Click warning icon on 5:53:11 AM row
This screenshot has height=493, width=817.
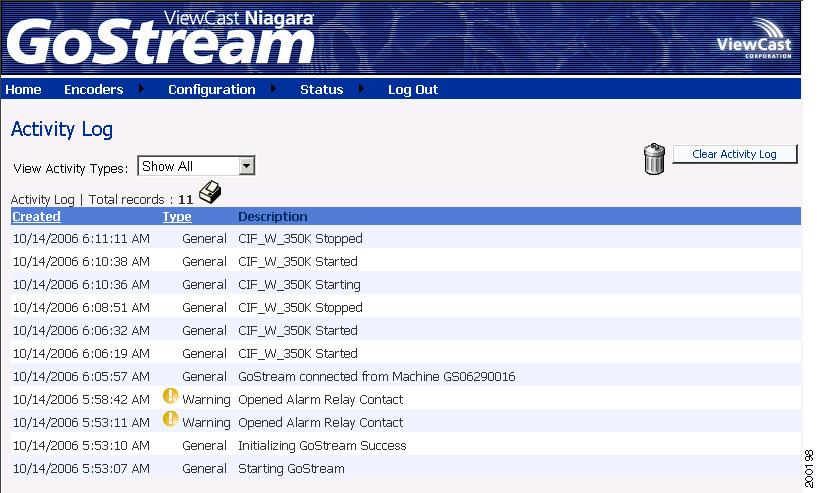pos(170,419)
